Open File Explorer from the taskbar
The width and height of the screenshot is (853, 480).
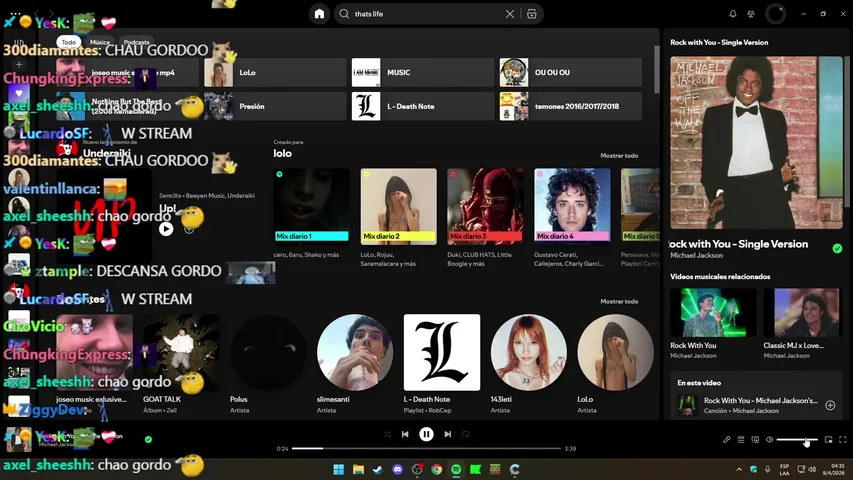click(x=358, y=469)
